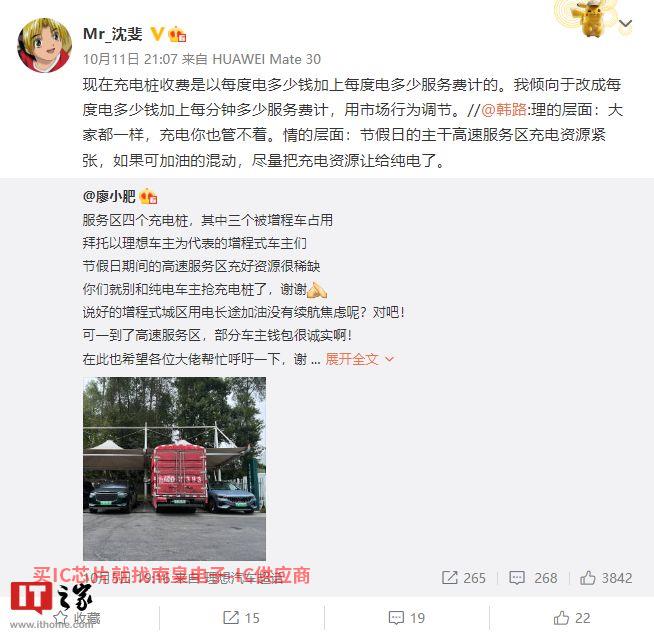The width and height of the screenshot is (654, 638).
Task: Like this post showing 22 likes
Action: (x=571, y=618)
